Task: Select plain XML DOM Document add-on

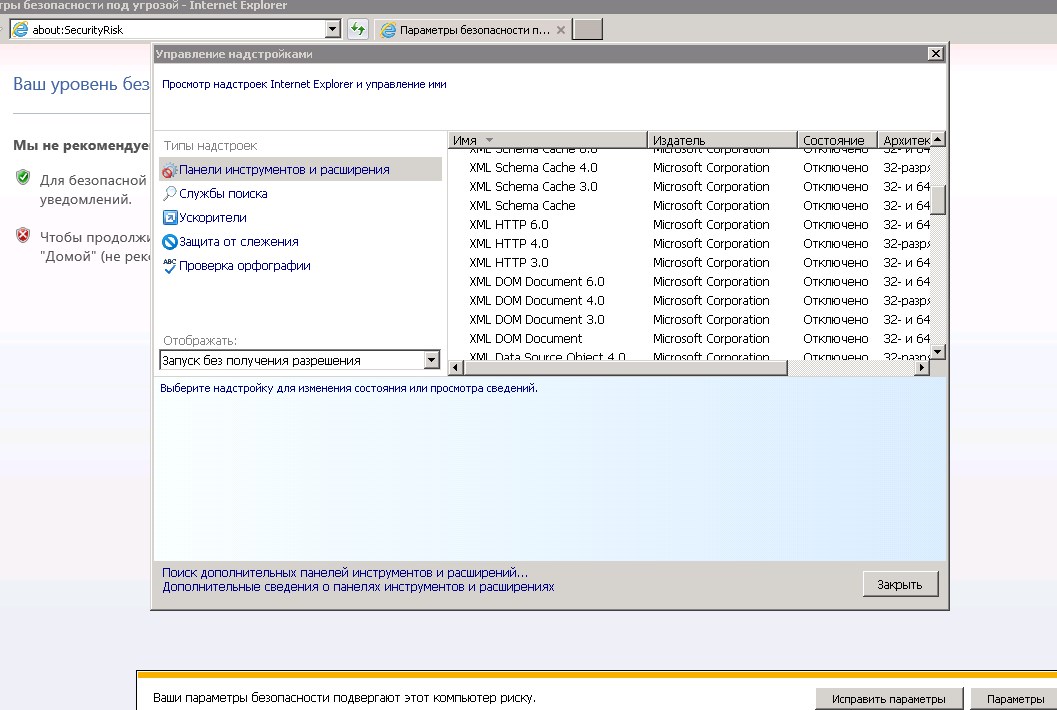Action: tap(689, 338)
